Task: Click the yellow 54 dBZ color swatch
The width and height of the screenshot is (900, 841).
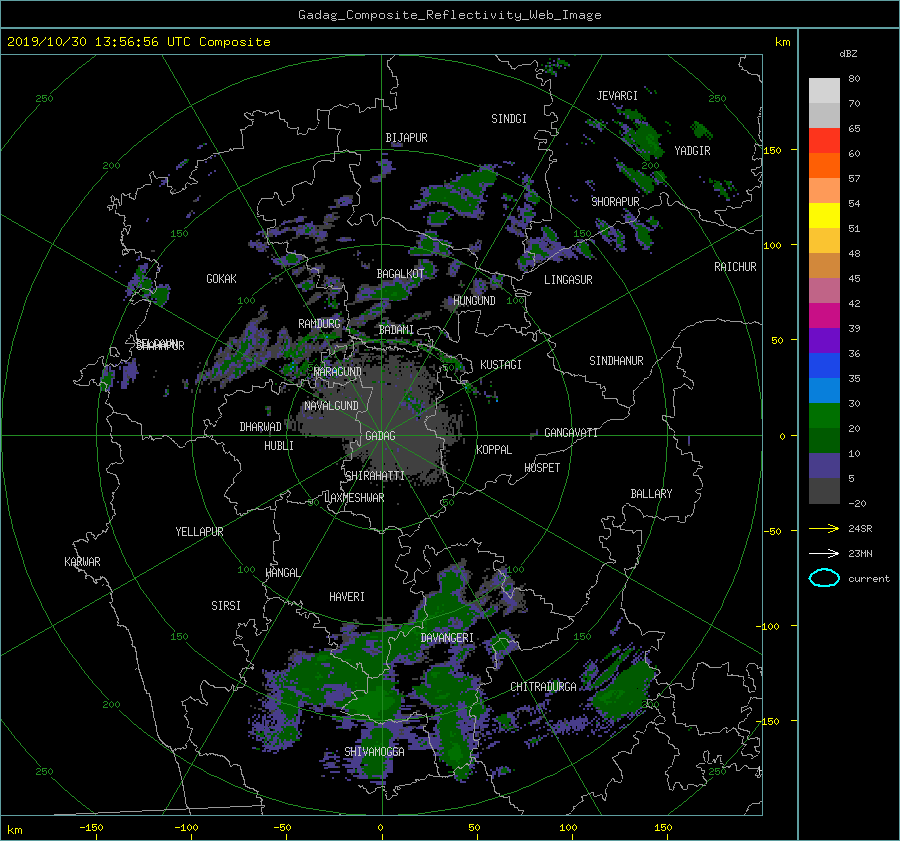Action: coord(824,215)
